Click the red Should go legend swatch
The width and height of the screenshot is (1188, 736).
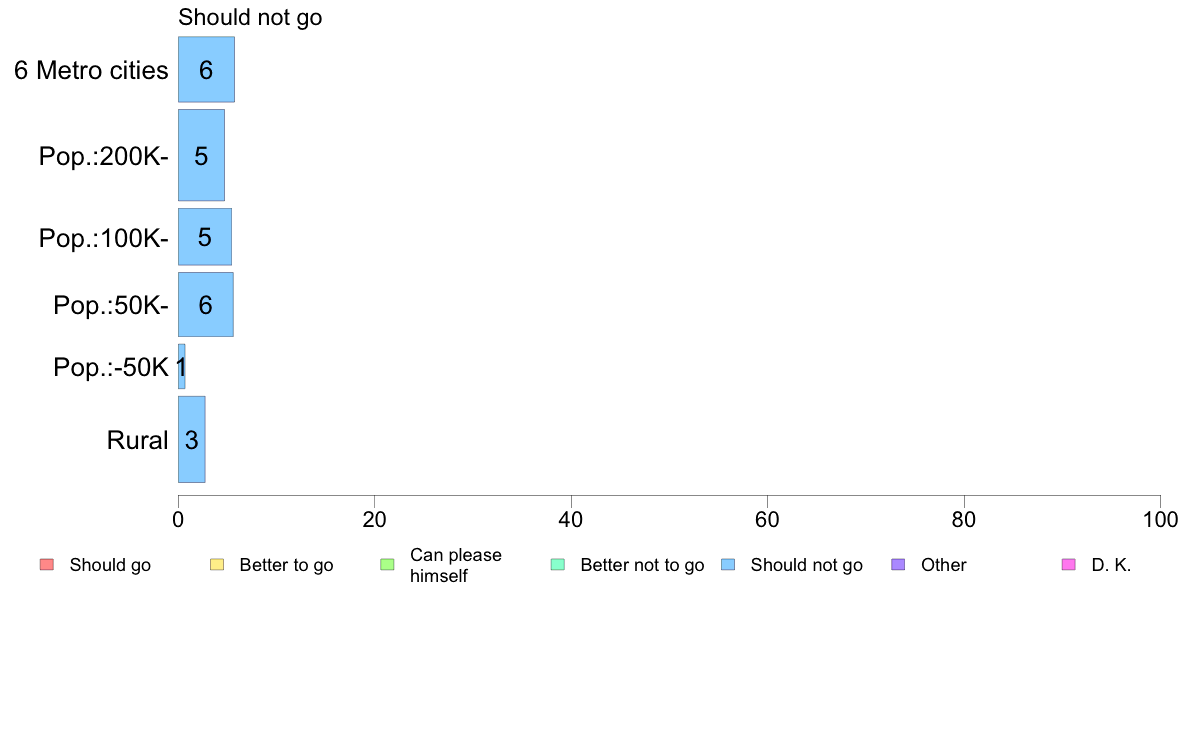47,565
